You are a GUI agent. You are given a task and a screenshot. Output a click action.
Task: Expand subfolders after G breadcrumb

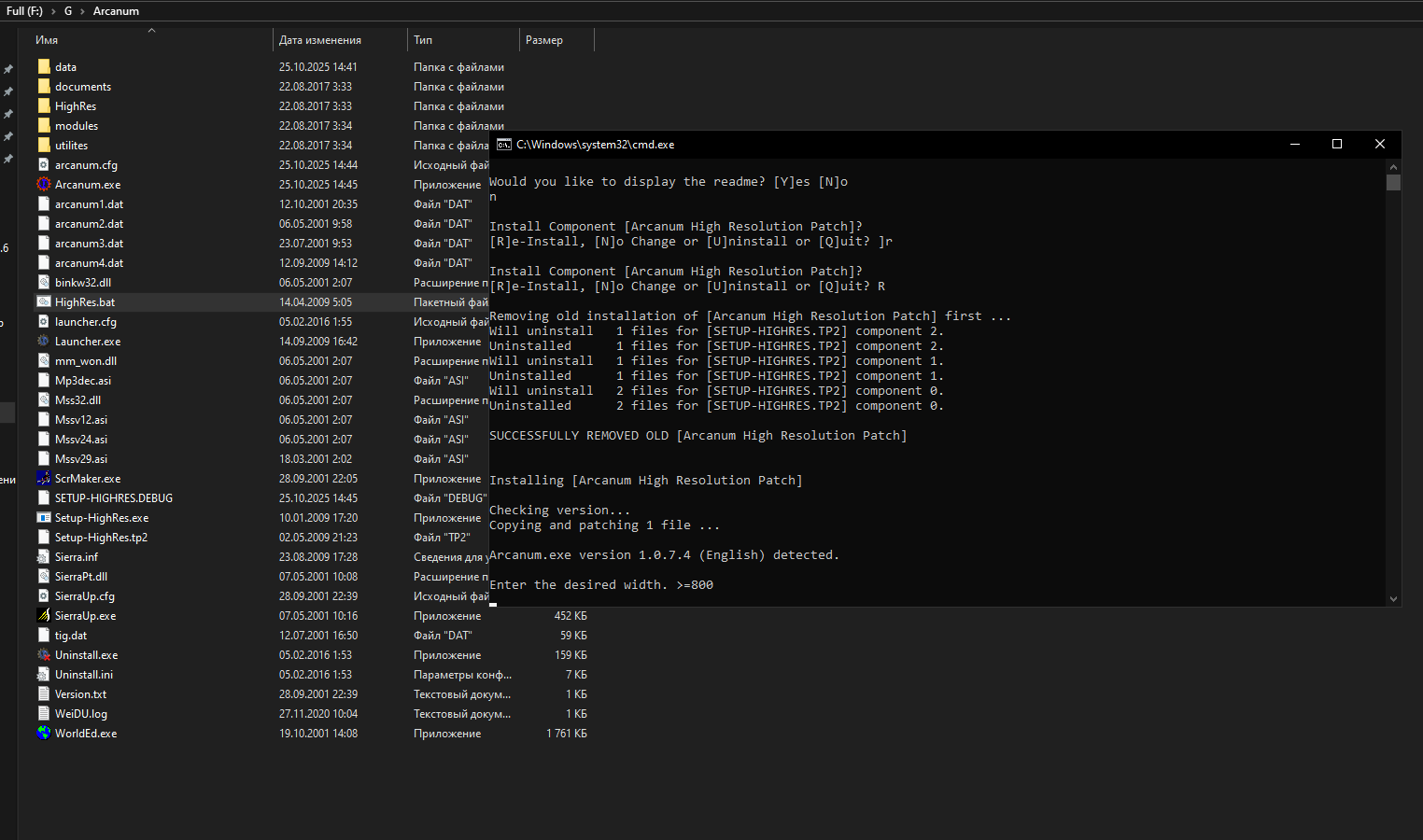82,11
